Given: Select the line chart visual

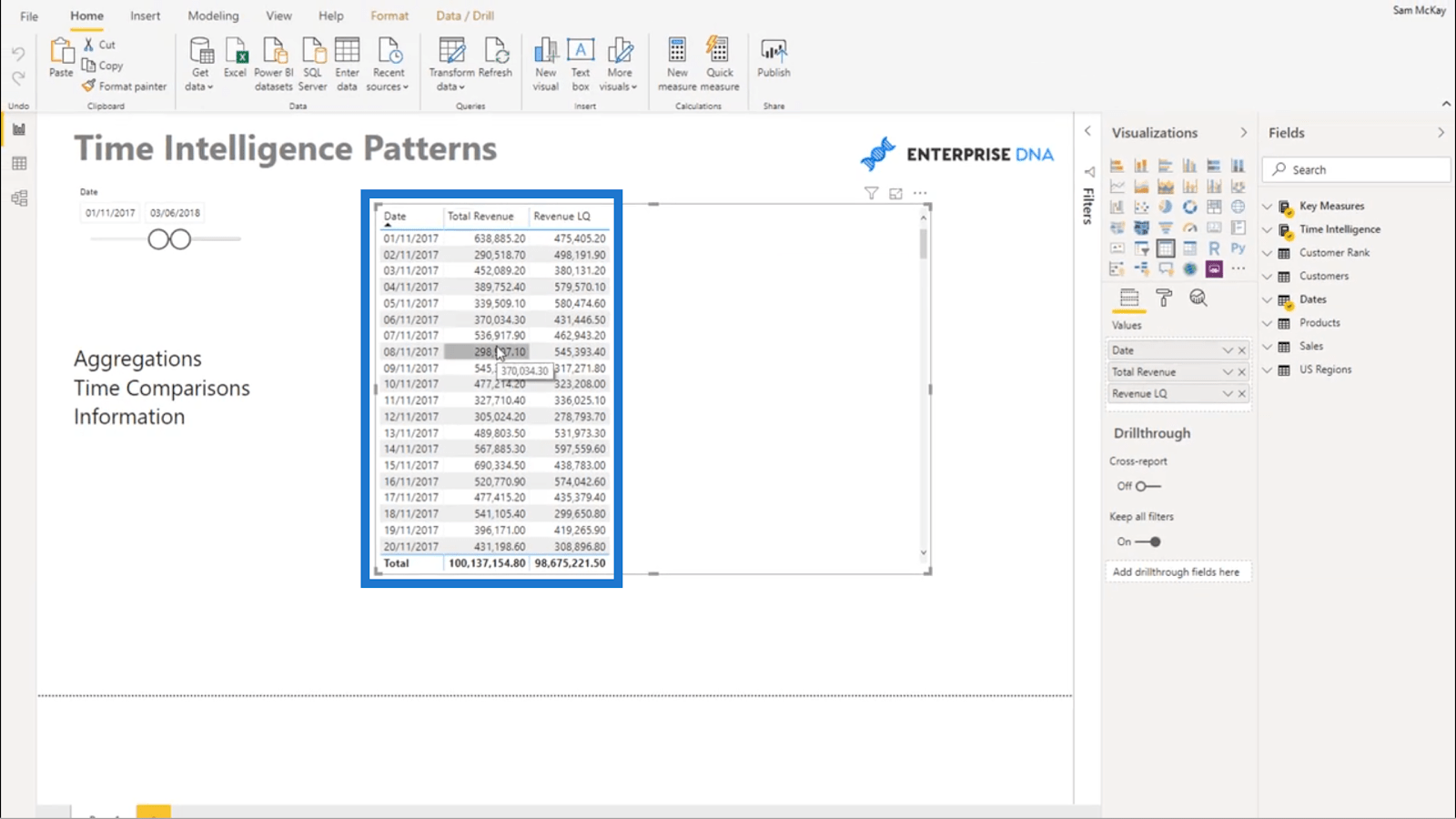Looking at the screenshot, I should point(1117,187).
